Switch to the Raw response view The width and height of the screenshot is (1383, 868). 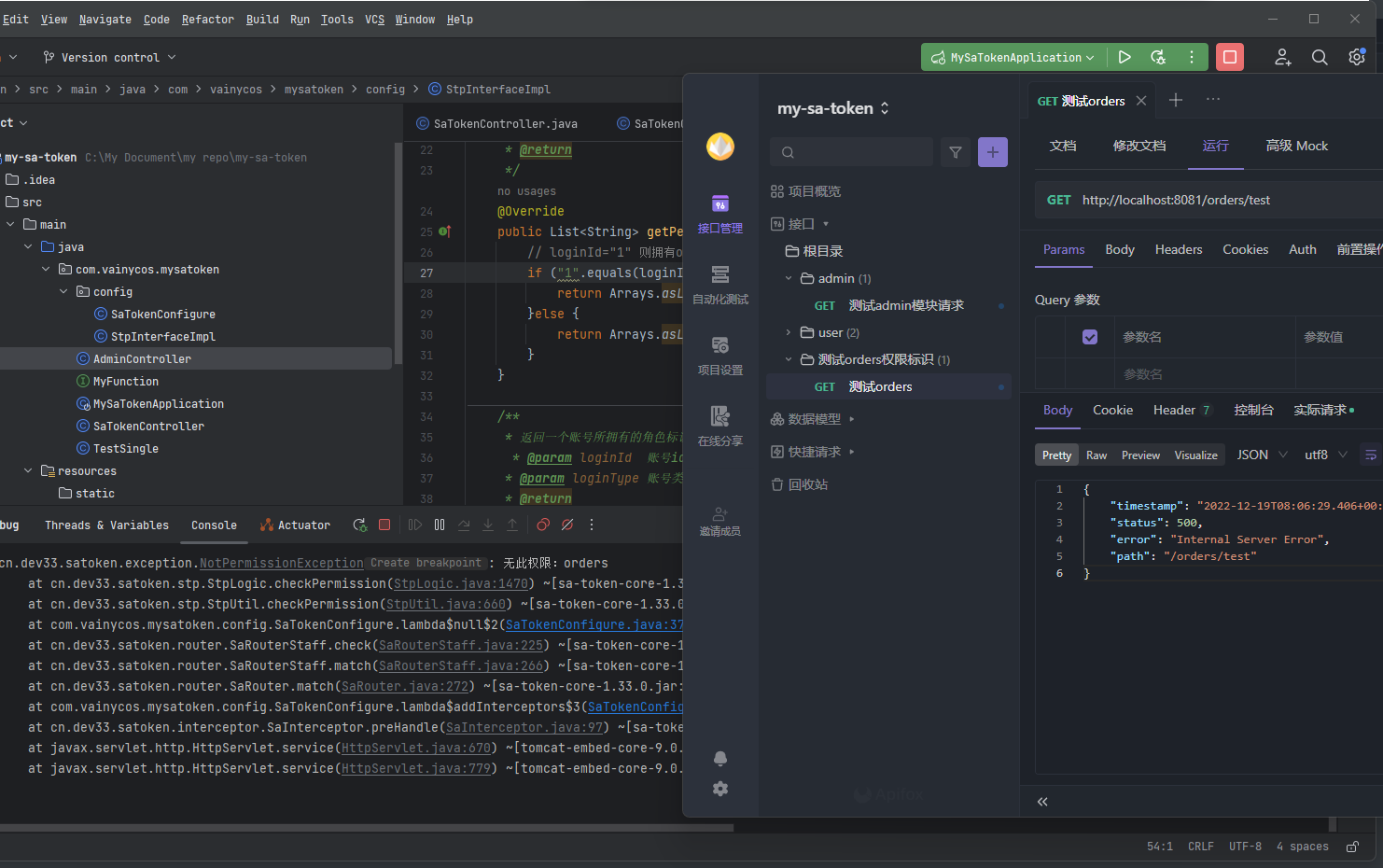(x=1097, y=455)
